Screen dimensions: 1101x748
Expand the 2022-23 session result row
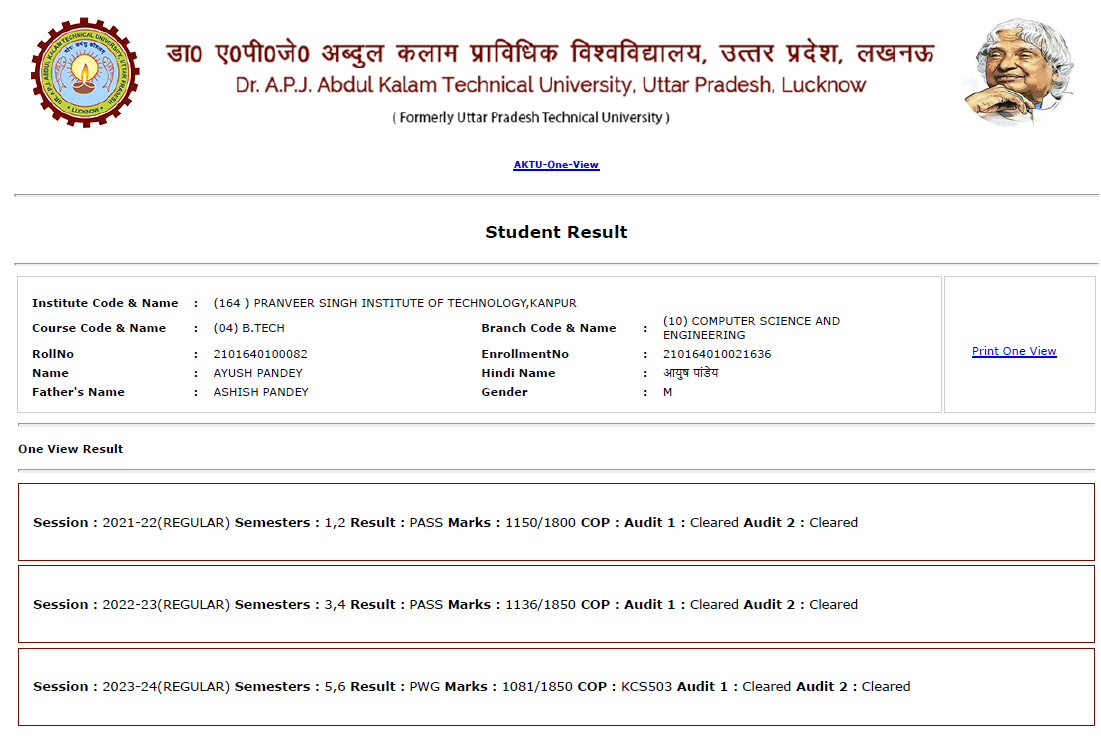click(x=556, y=604)
